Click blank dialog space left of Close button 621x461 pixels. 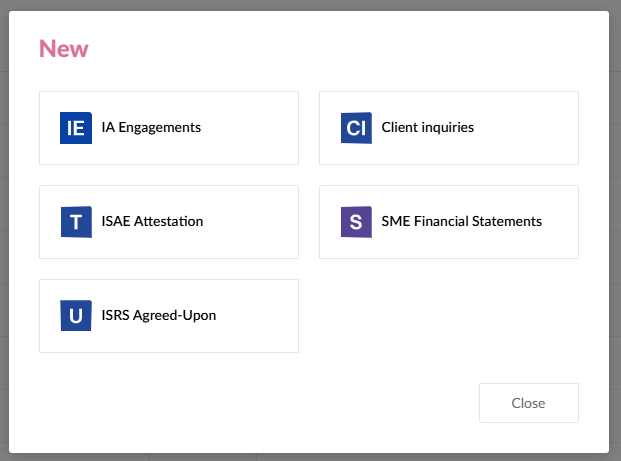point(300,403)
